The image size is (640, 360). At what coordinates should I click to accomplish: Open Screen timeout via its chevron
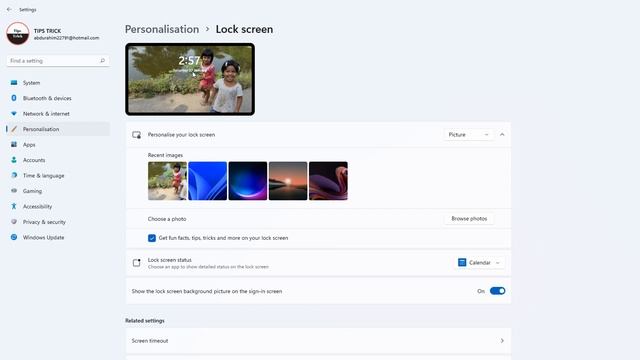[x=502, y=341]
